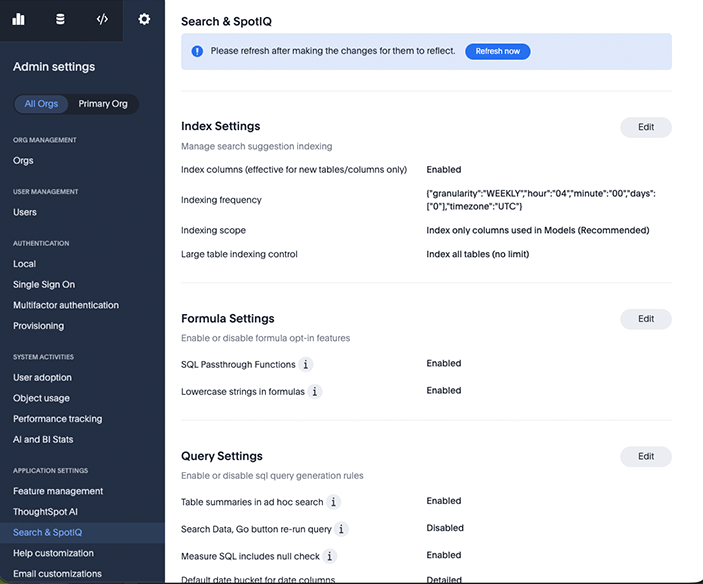Select Search & SpotIQ in sidebar
The width and height of the screenshot is (703, 584).
(82, 532)
